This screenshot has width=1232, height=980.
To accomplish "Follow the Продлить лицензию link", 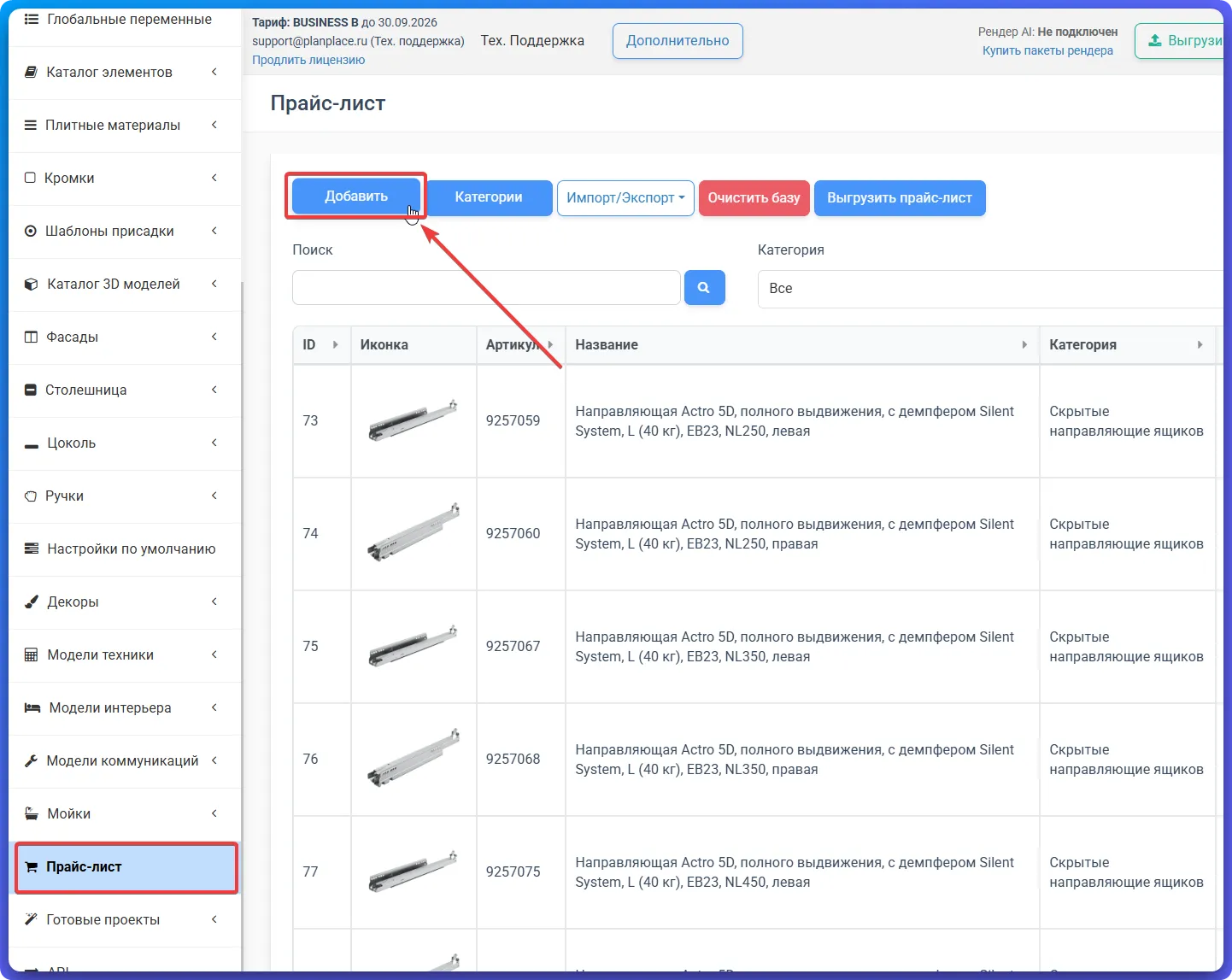I will point(308,60).
